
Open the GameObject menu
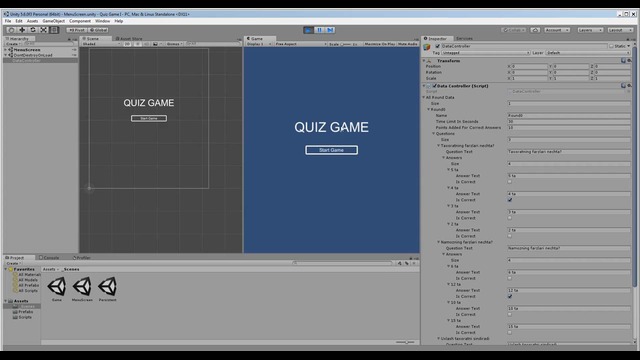click(53, 21)
